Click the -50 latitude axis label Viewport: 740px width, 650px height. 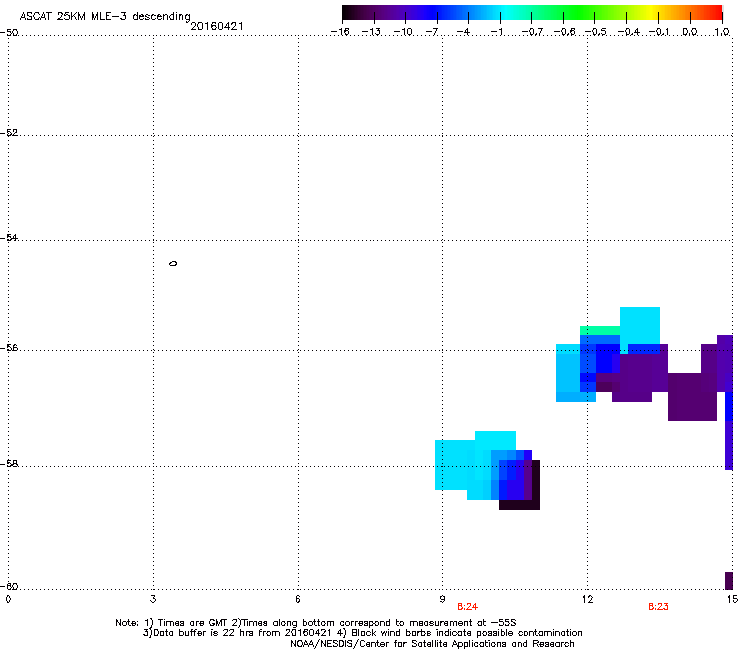tap(9, 33)
